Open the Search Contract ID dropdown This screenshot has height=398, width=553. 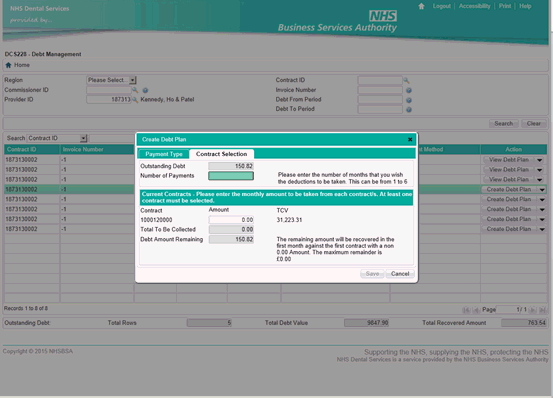(x=83, y=138)
